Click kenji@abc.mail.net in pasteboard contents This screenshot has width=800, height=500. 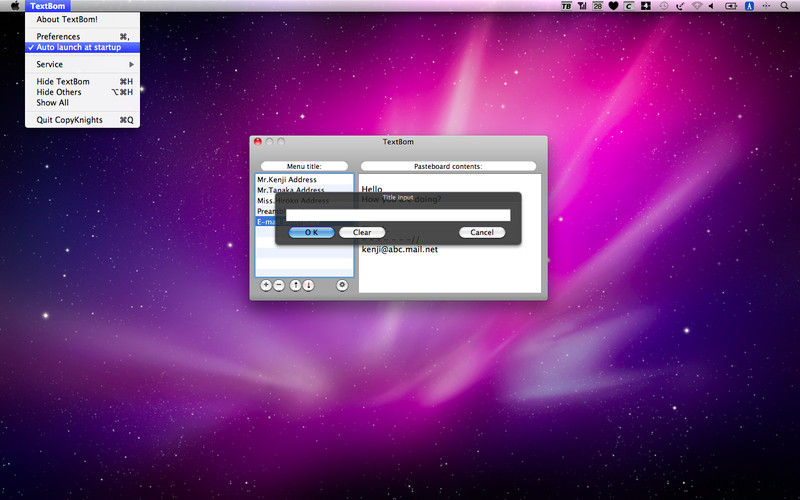coord(399,249)
